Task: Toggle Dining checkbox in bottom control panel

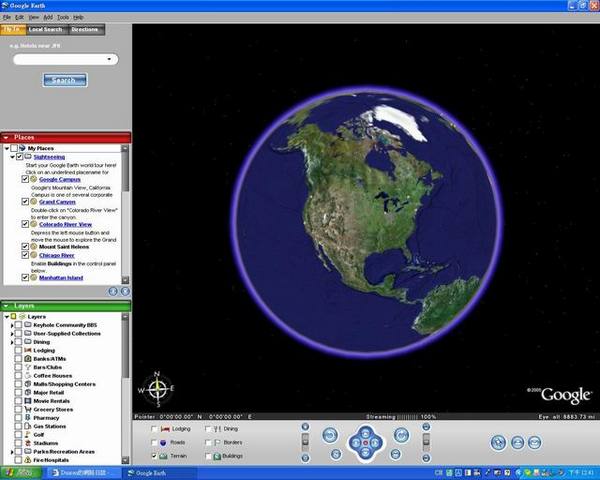Action: coord(208,429)
